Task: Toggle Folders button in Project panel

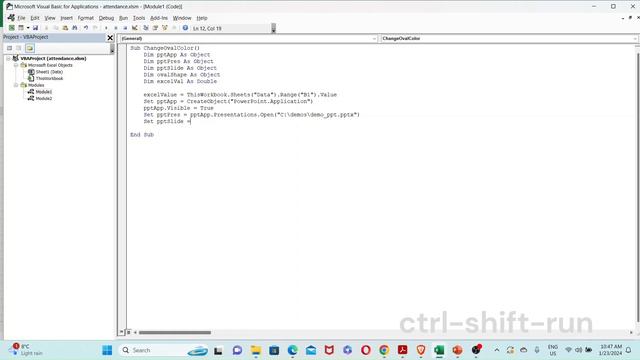Action: (29, 48)
